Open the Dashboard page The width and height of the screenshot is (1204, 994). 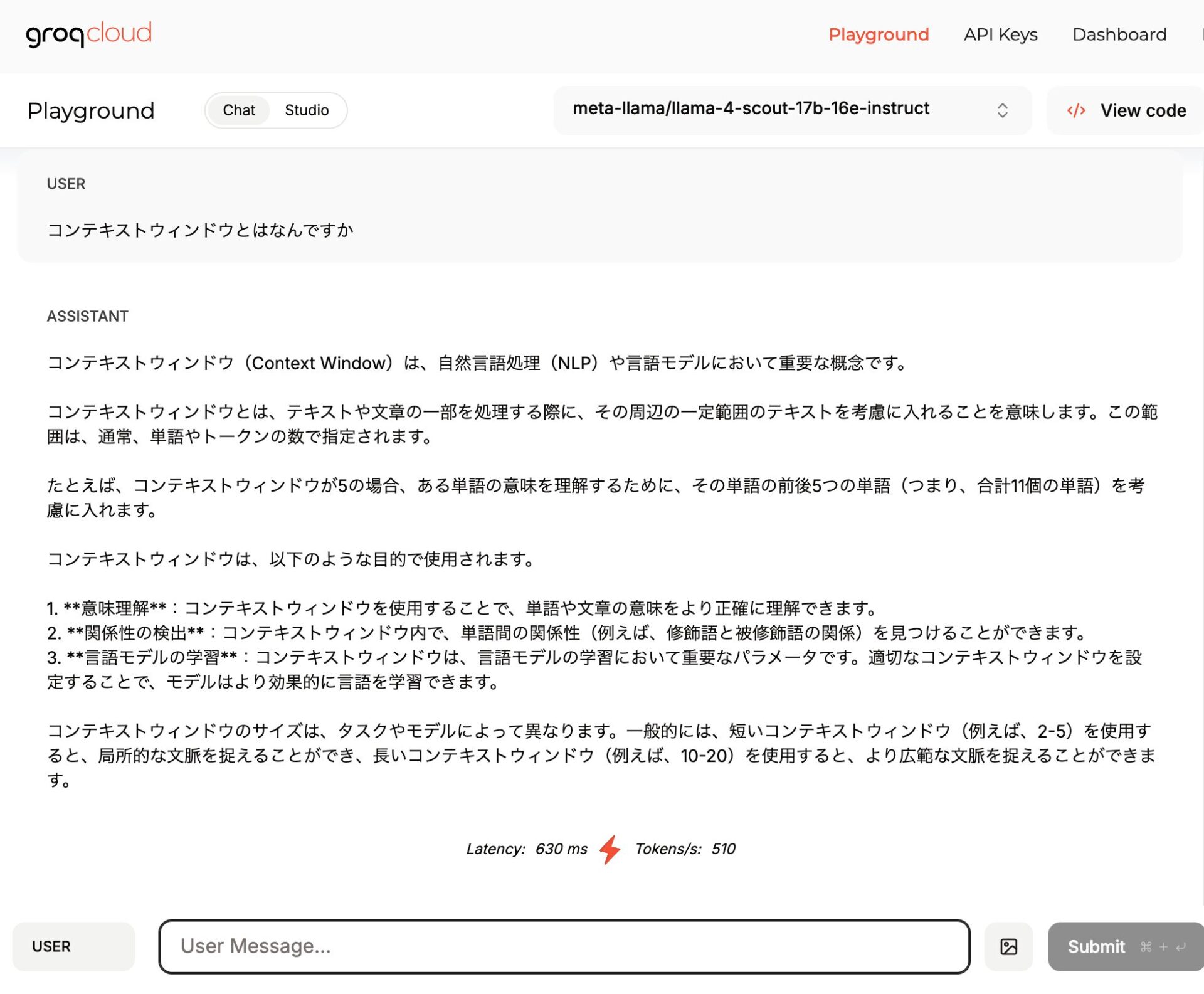pos(1119,34)
